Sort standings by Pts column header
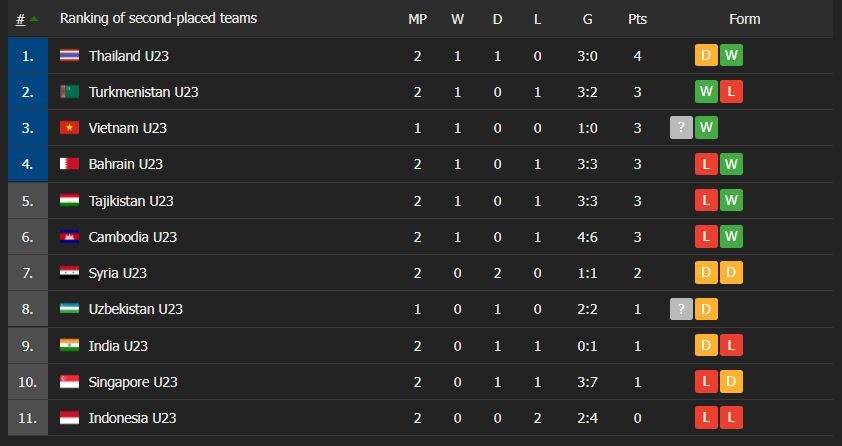The width and height of the screenshot is (842, 446). (x=637, y=19)
